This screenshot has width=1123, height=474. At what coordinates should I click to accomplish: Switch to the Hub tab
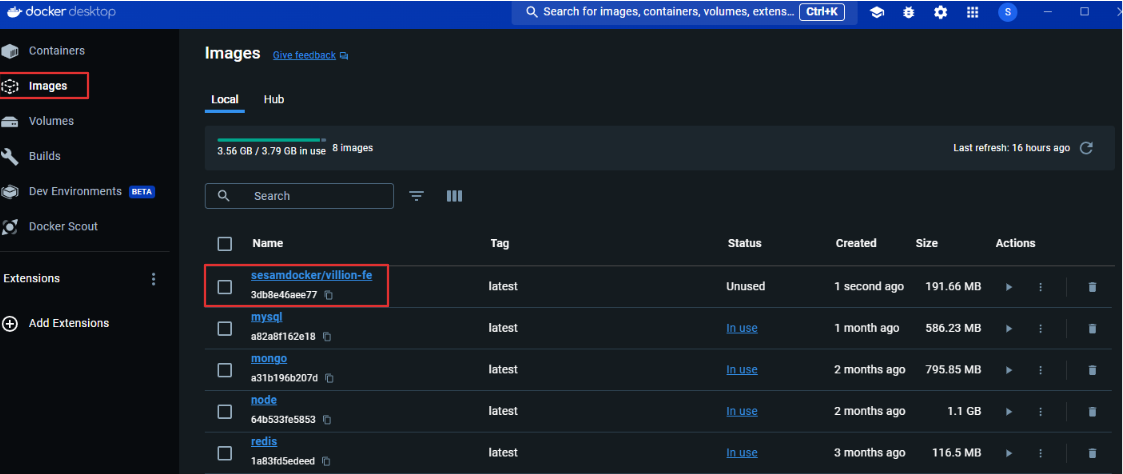(274, 100)
